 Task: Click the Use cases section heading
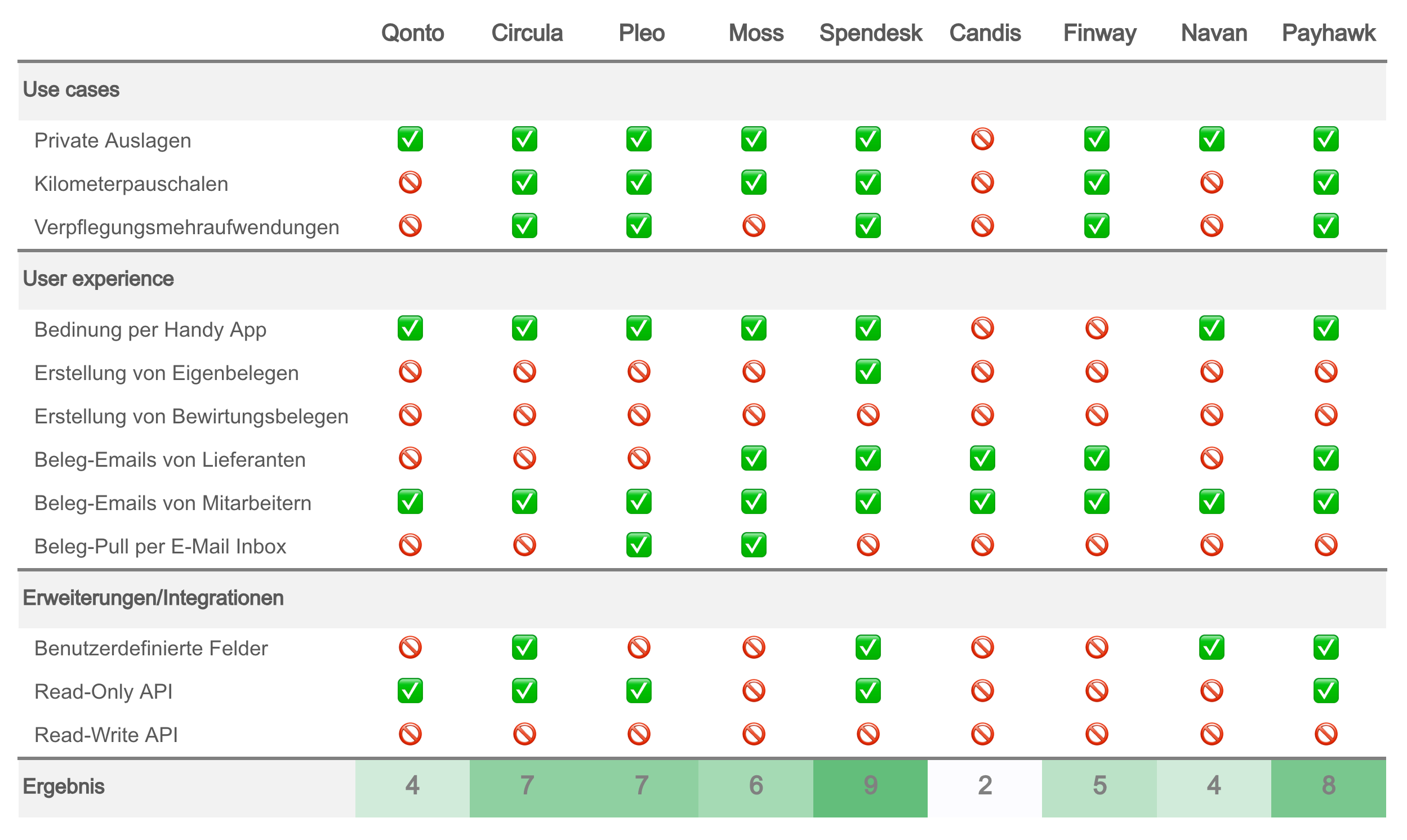click(x=72, y=90)
